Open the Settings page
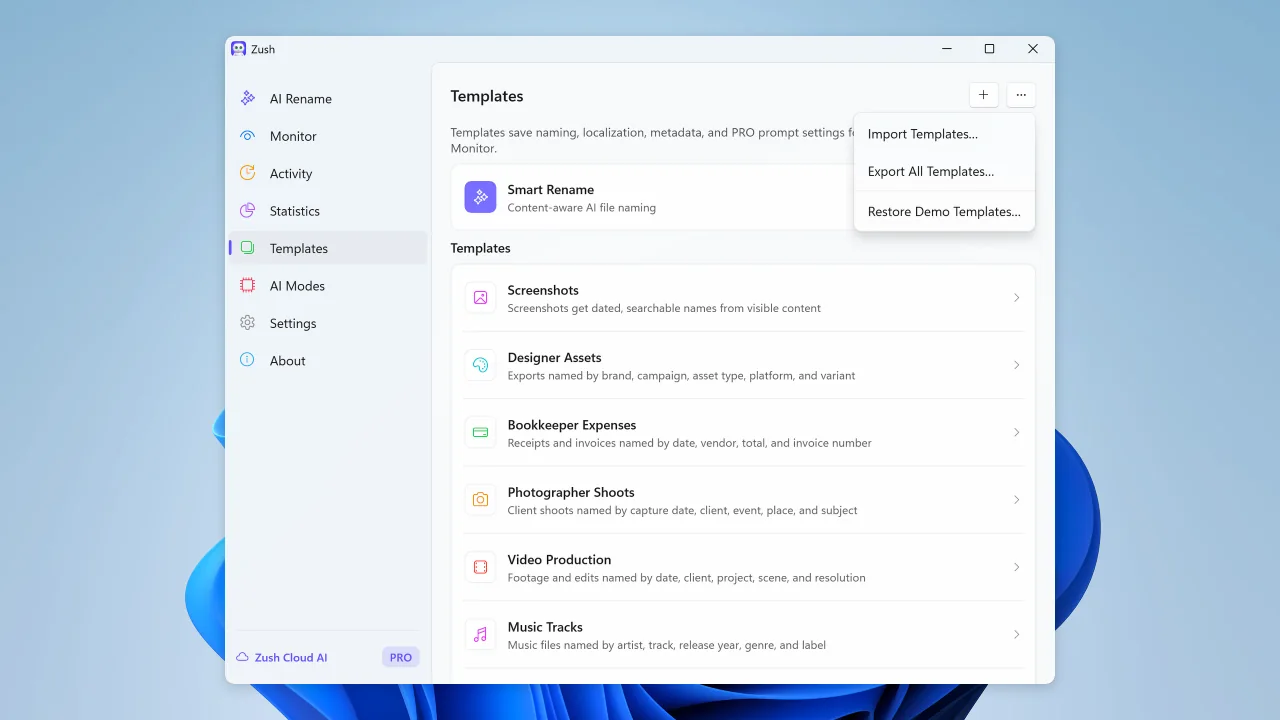The width and height of the screenshot is (1280, 720). (x=328, y=323)
